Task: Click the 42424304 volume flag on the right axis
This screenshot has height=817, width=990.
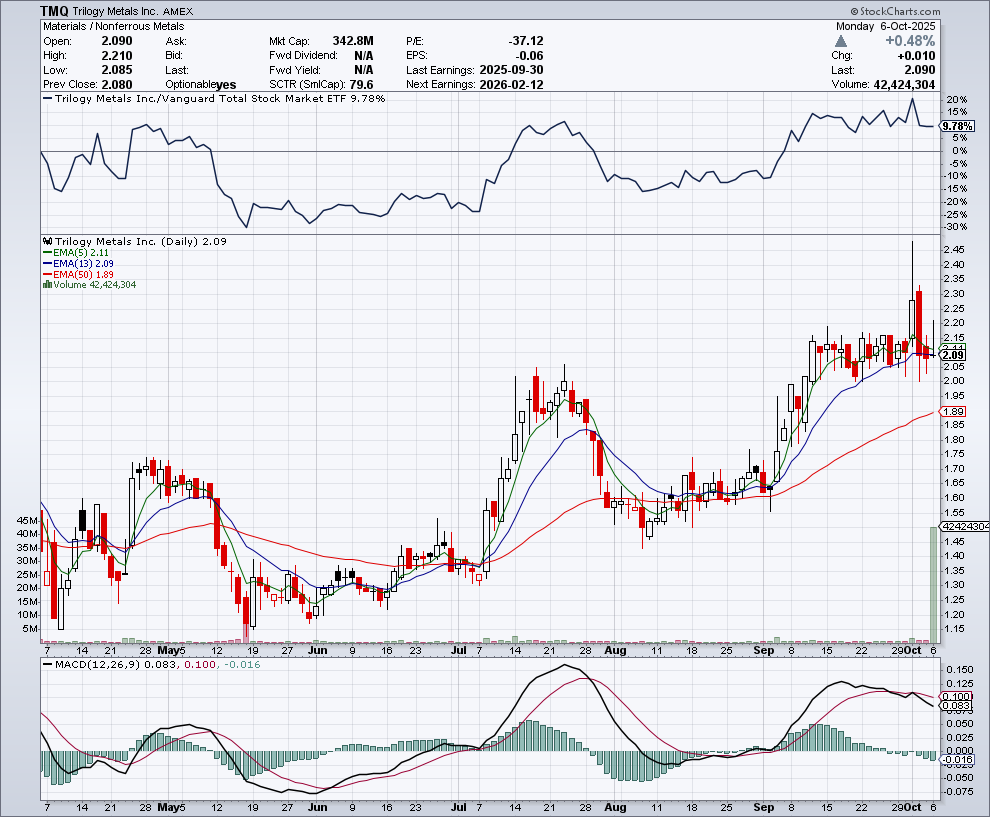Action: (x=965, y=527)
